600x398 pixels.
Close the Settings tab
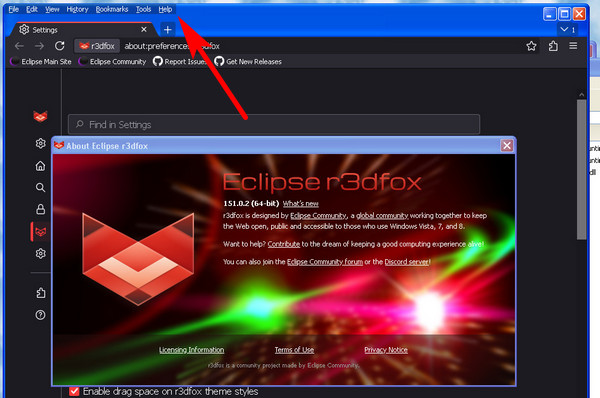[x=144, y=29]
